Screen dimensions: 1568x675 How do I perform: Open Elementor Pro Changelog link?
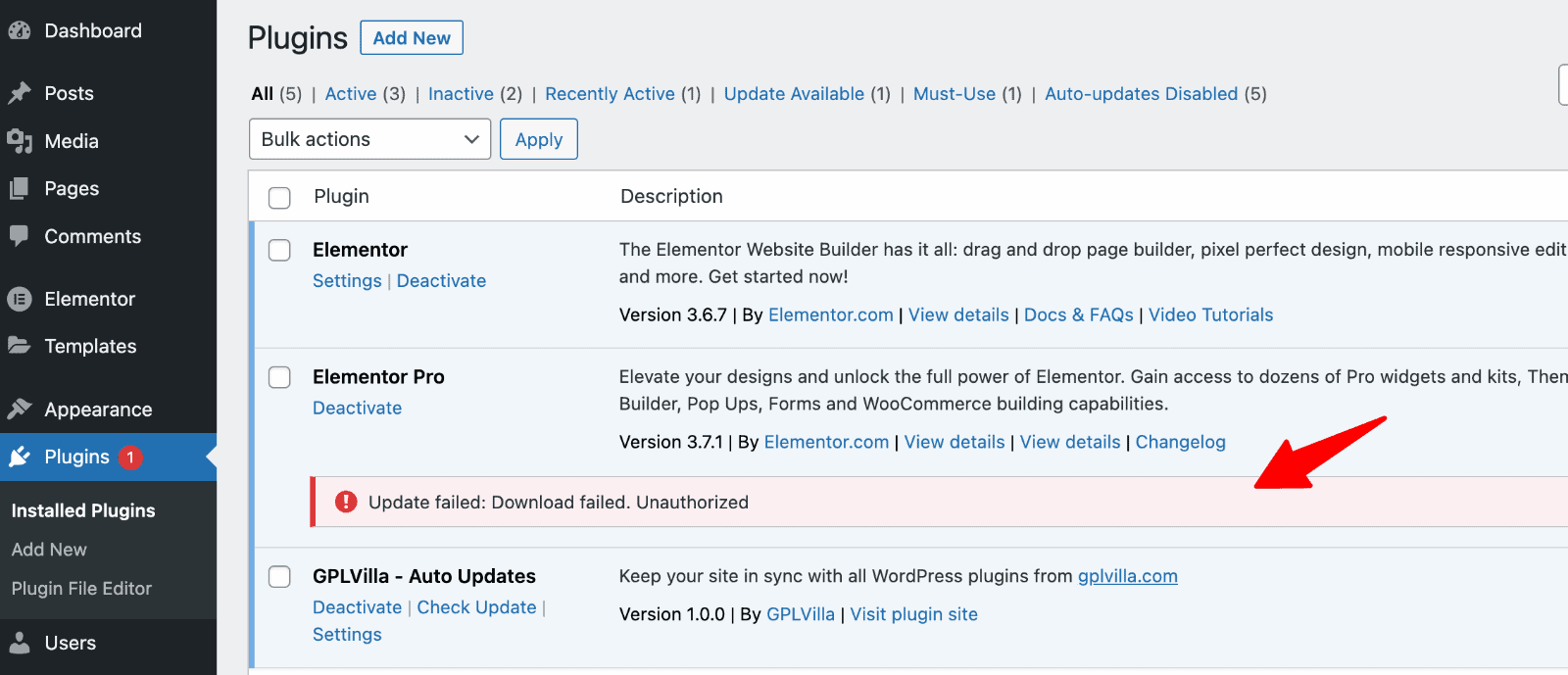pyautogui.click(x=1181, y=443)
